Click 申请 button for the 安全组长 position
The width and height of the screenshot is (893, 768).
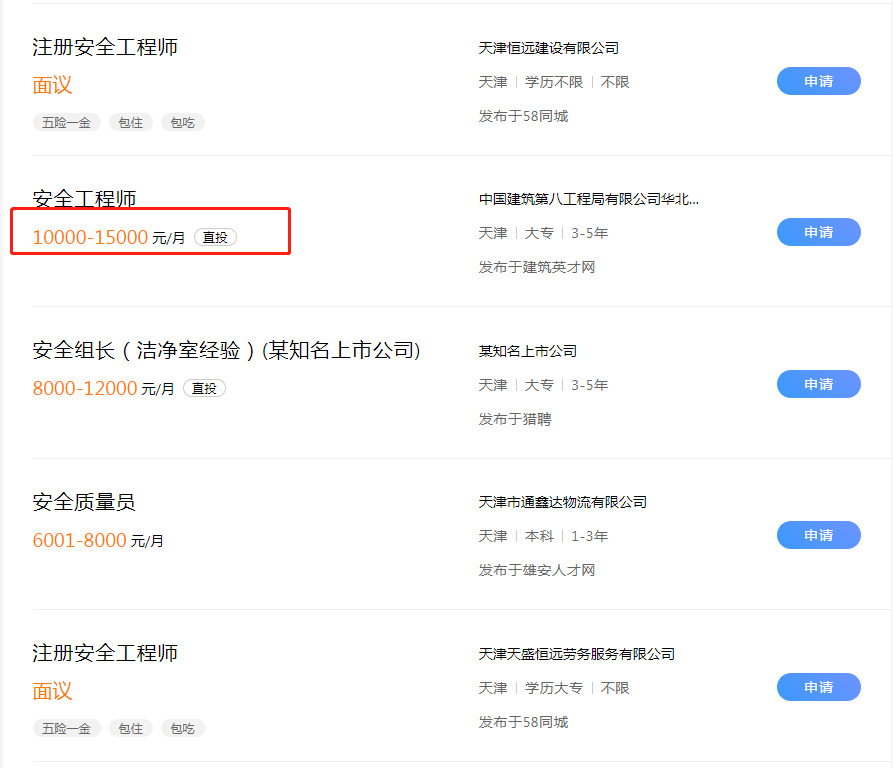pos(818,384)
